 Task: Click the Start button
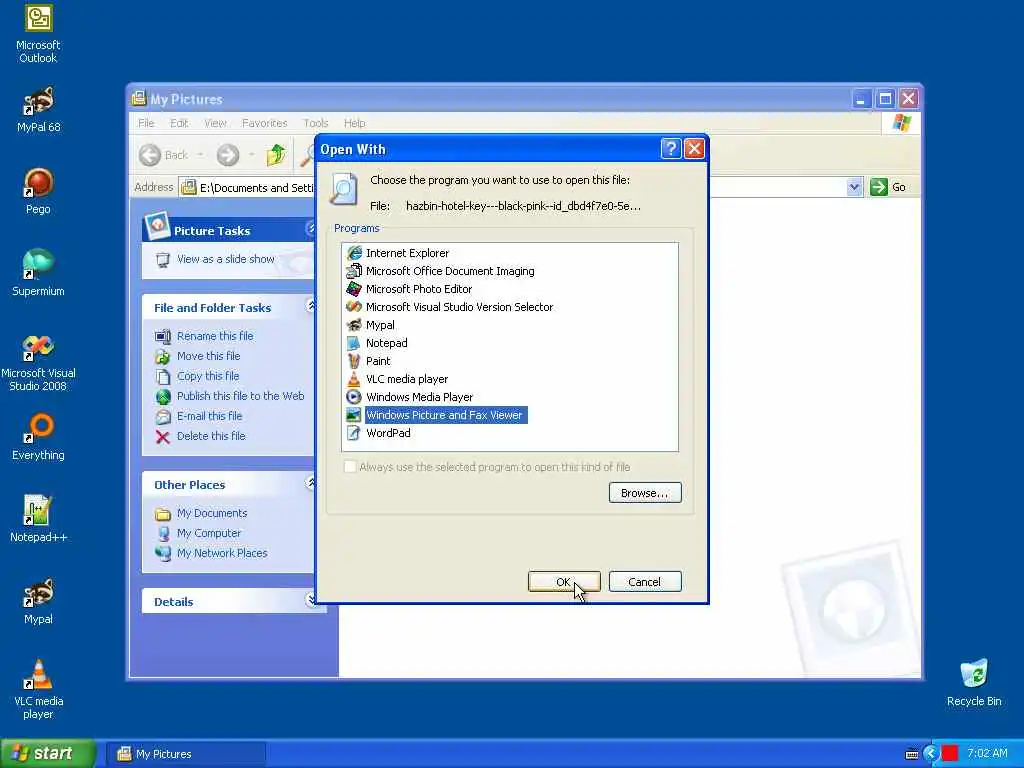(x=48, y=753)
